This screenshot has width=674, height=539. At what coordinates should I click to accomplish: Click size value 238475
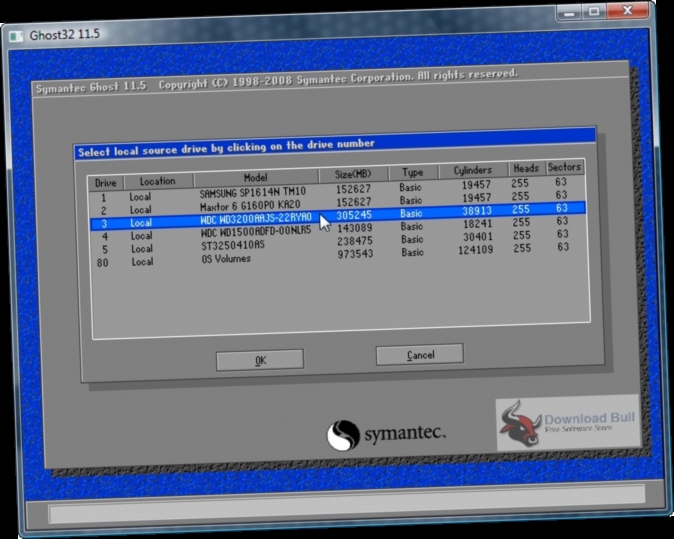pos(355,241)
